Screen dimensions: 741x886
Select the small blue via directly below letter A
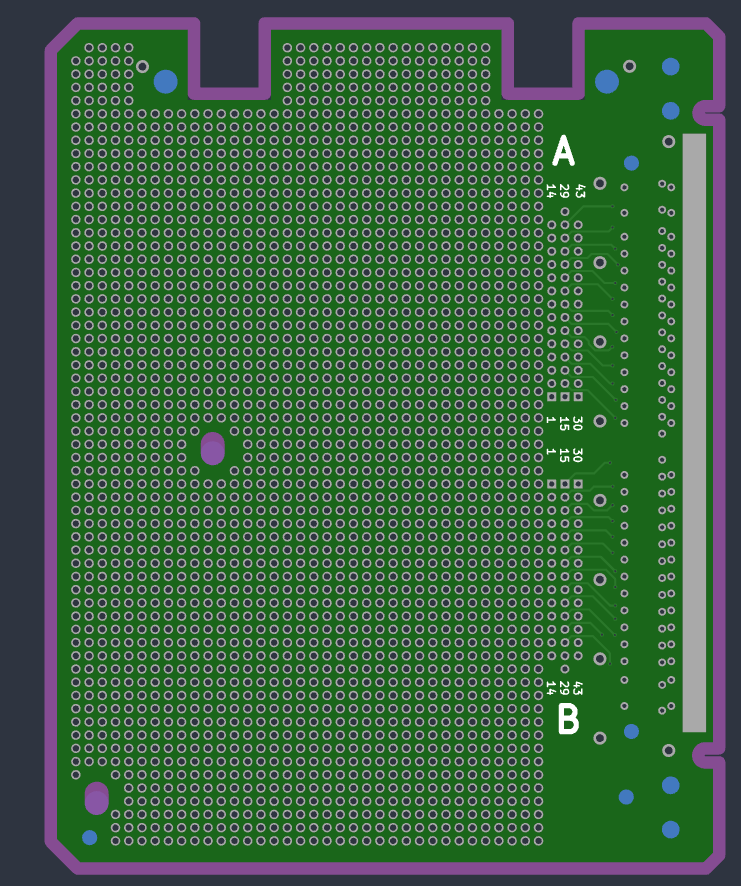pyautogui.click(x=631, y=163)
